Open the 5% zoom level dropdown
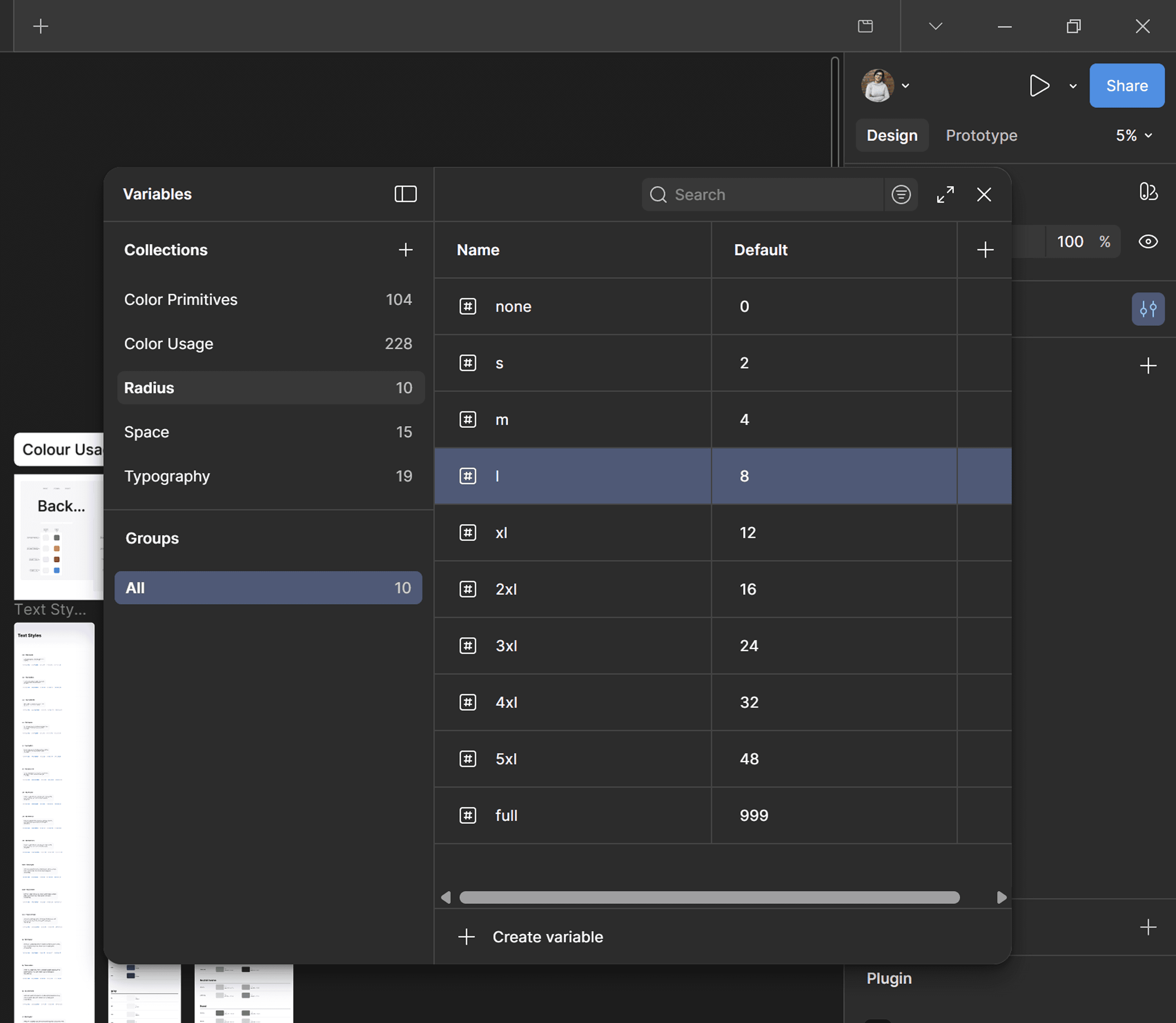This screenshot has height=1023, width=1176. 1134,135
